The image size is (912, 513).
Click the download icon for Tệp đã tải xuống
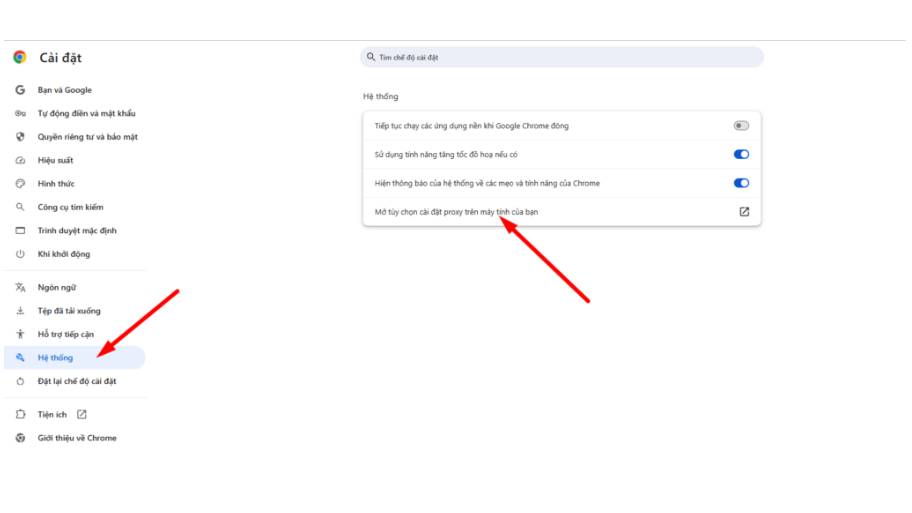20,311
